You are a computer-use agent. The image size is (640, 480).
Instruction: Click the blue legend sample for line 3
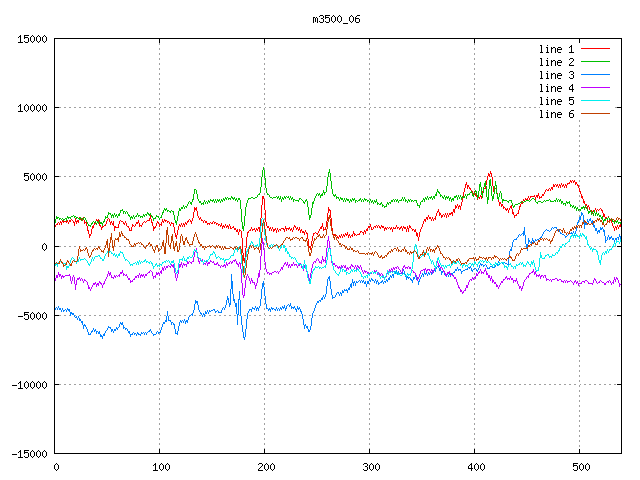(595, 75)
